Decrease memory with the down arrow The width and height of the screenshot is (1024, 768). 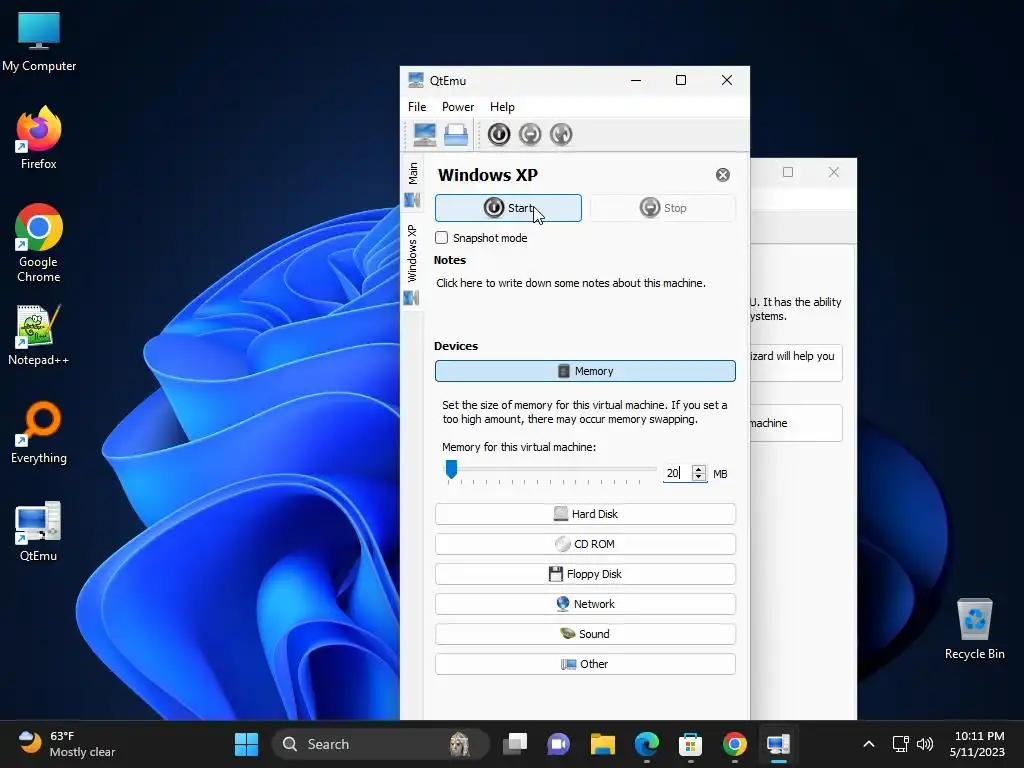pyautogui.click(x=699, y=478)
